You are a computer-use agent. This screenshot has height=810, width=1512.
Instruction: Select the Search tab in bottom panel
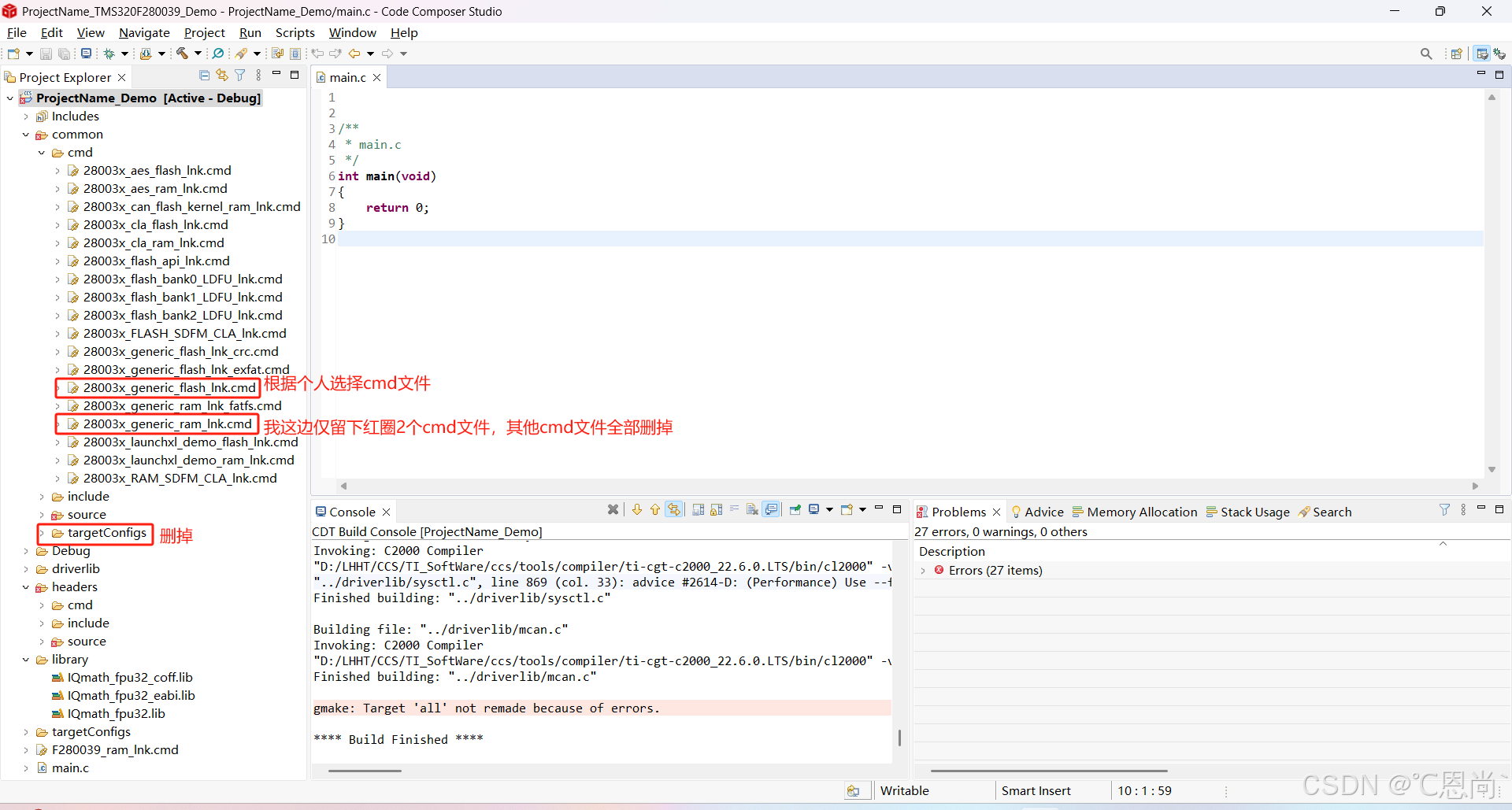1325,512
